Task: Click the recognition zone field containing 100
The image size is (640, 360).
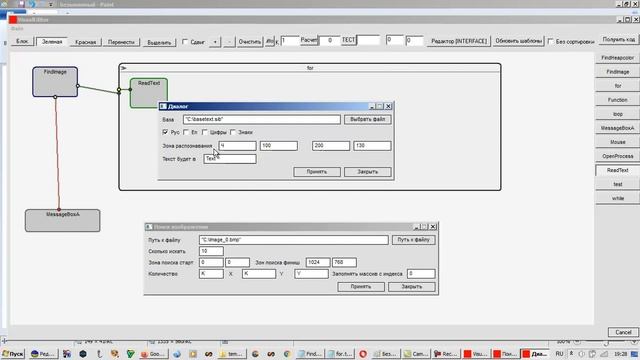Action: [279, 146]
